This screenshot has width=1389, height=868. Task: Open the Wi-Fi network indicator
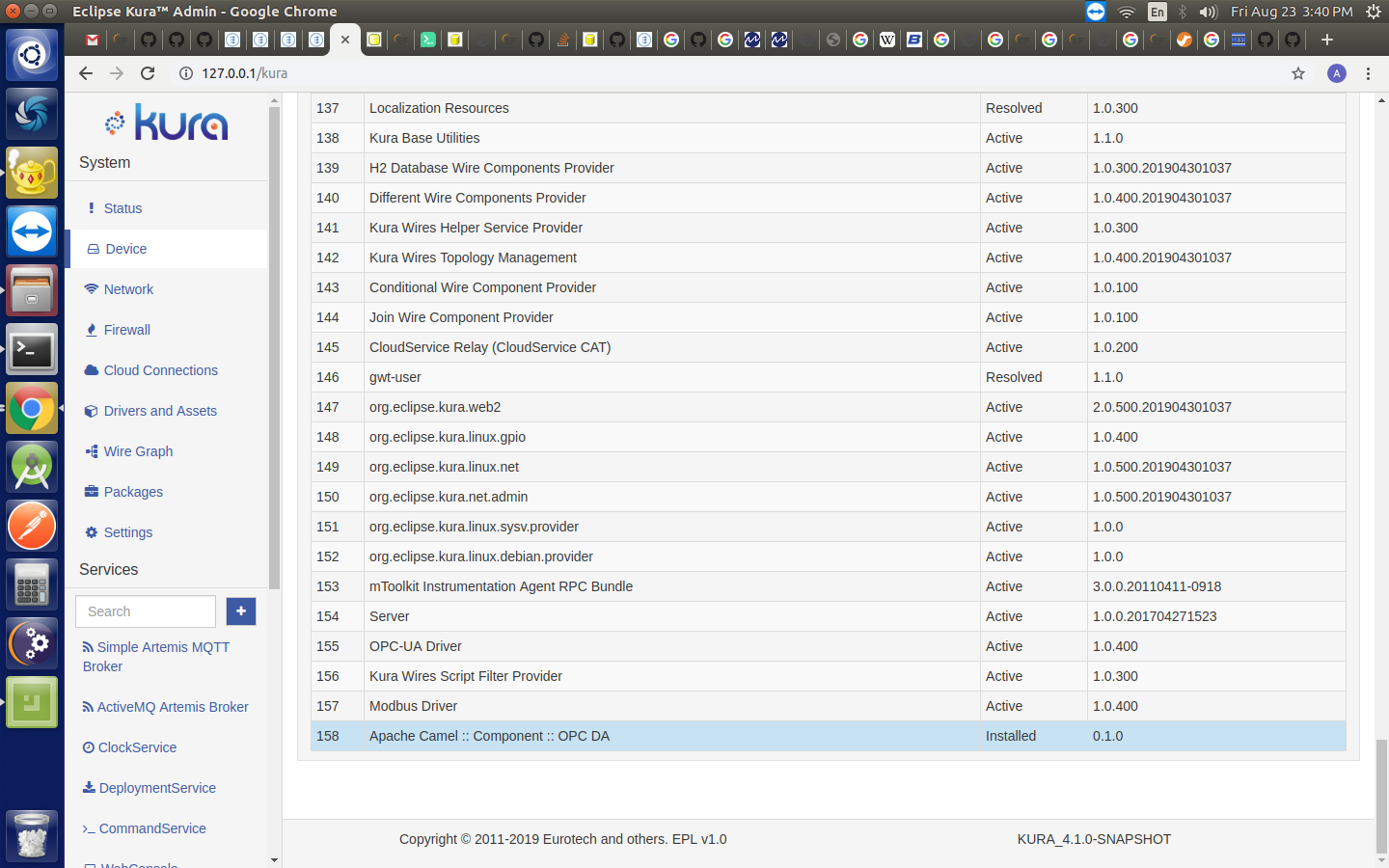click(x=1127, y=12)
